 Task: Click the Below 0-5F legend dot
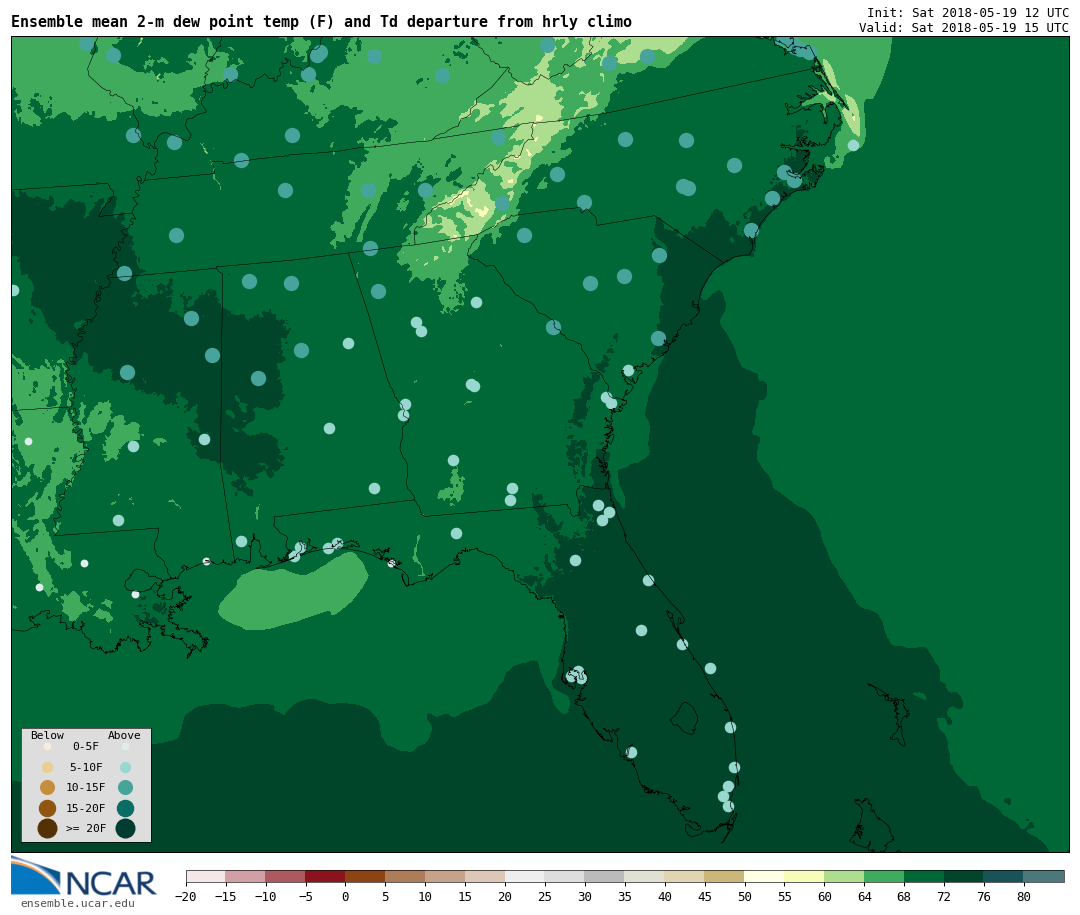point(48,746)
